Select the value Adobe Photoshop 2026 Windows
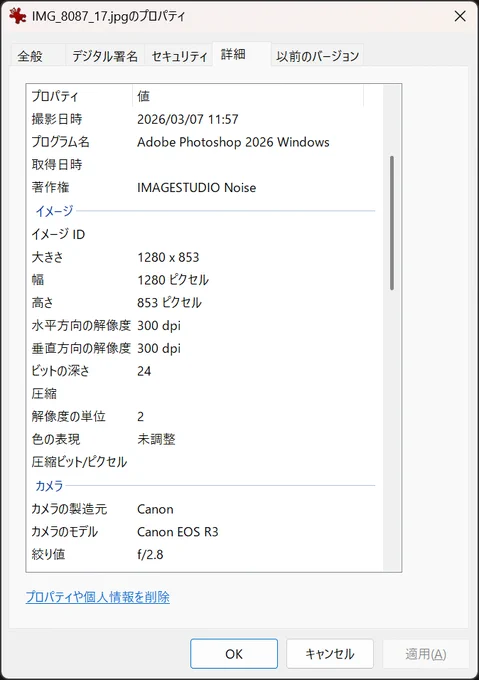The image size is (479, 680). coord(233,142)
